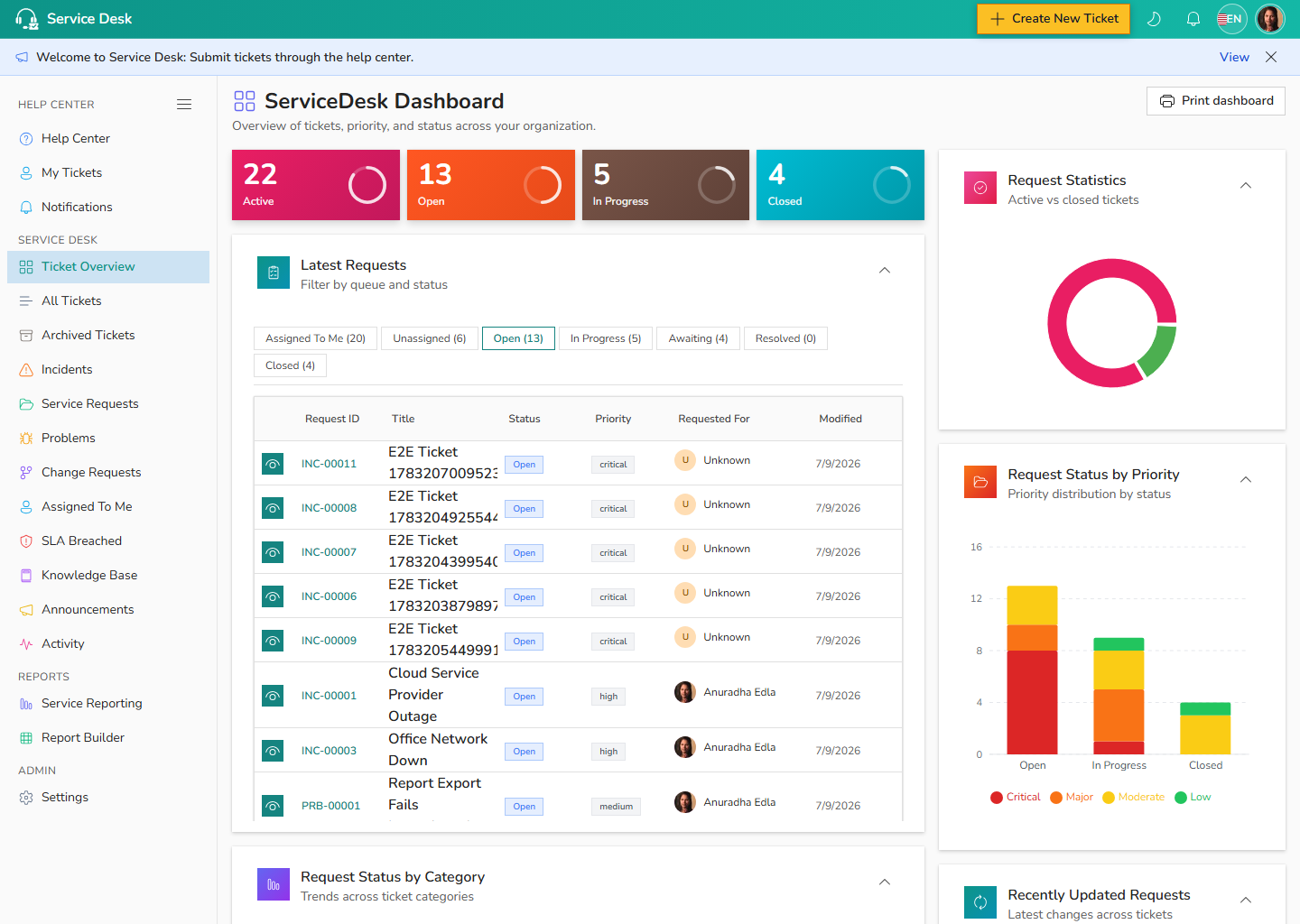Sort by Modified column header
This screenshot has height=924, width=1300.
coord(840,419)
